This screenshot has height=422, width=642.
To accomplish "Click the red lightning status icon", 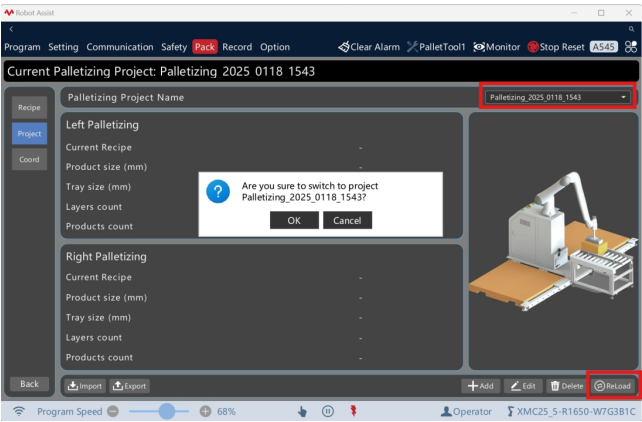I will point(353,411).
